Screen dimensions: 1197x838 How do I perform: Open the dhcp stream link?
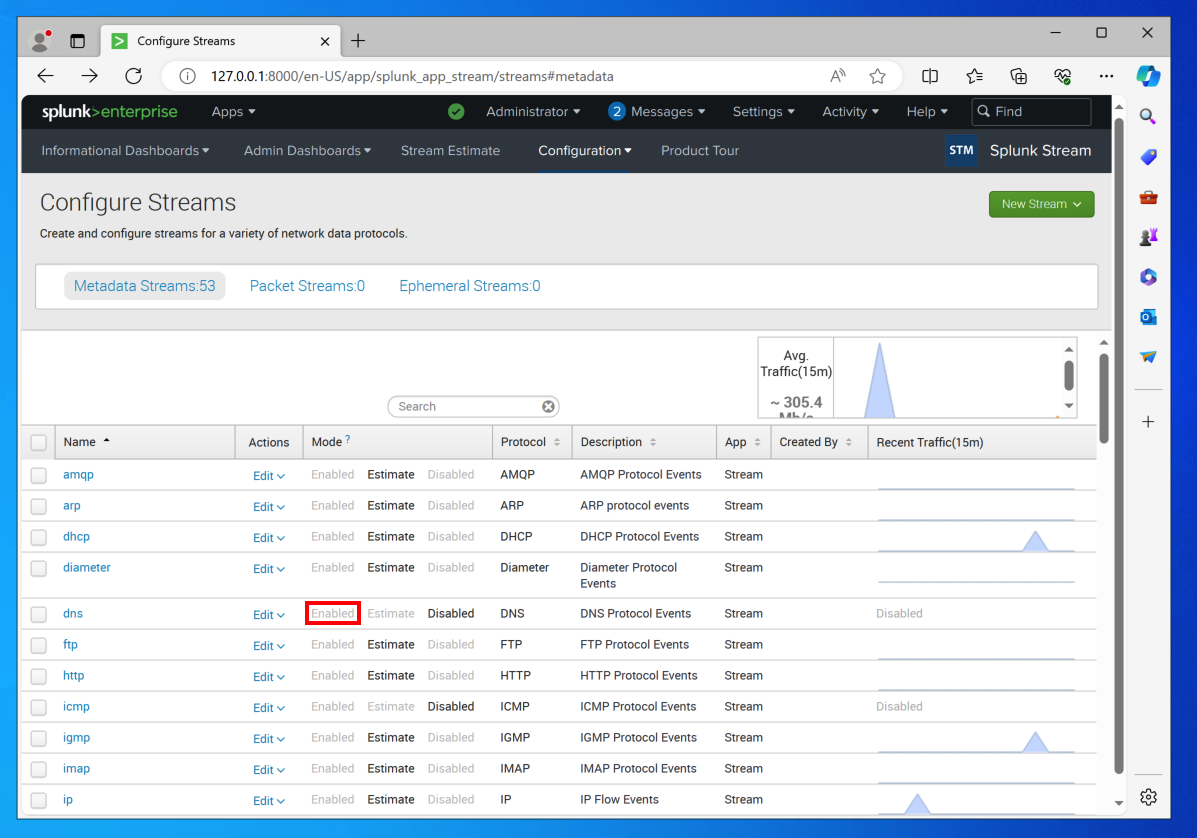click(x=76, y=537)
